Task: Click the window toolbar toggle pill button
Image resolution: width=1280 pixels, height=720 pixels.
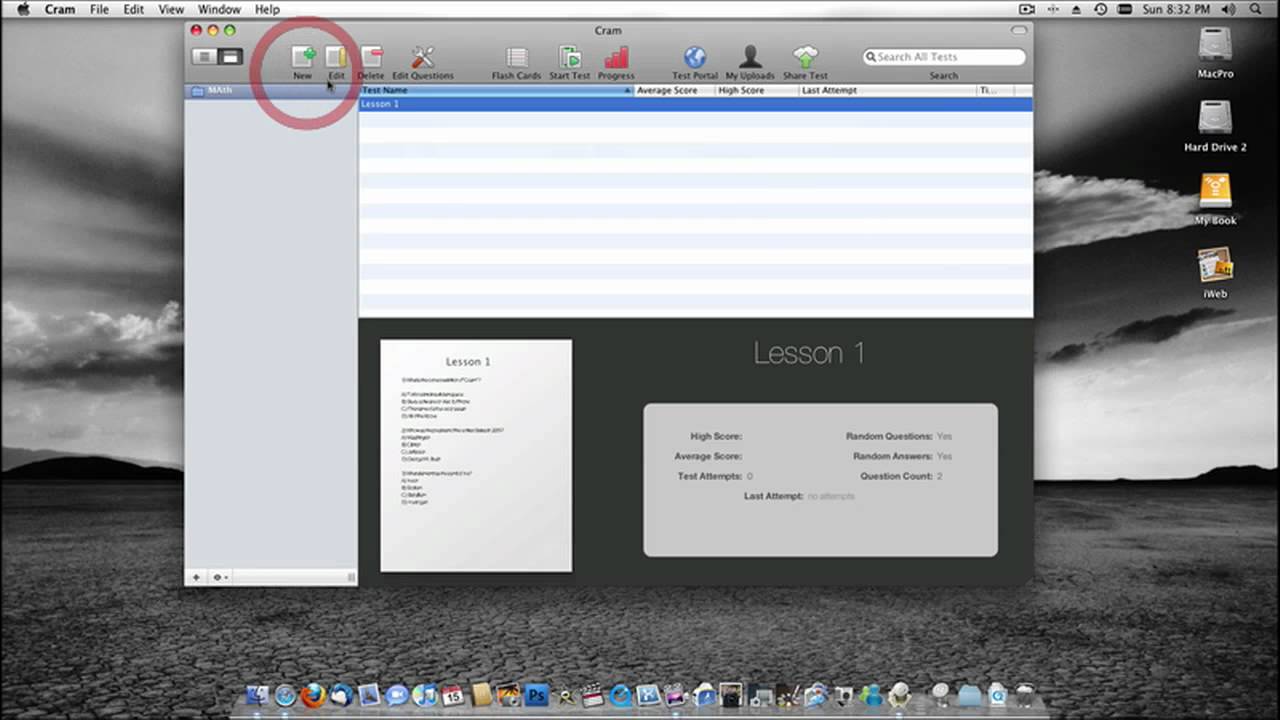Action: pos(1019,31)
